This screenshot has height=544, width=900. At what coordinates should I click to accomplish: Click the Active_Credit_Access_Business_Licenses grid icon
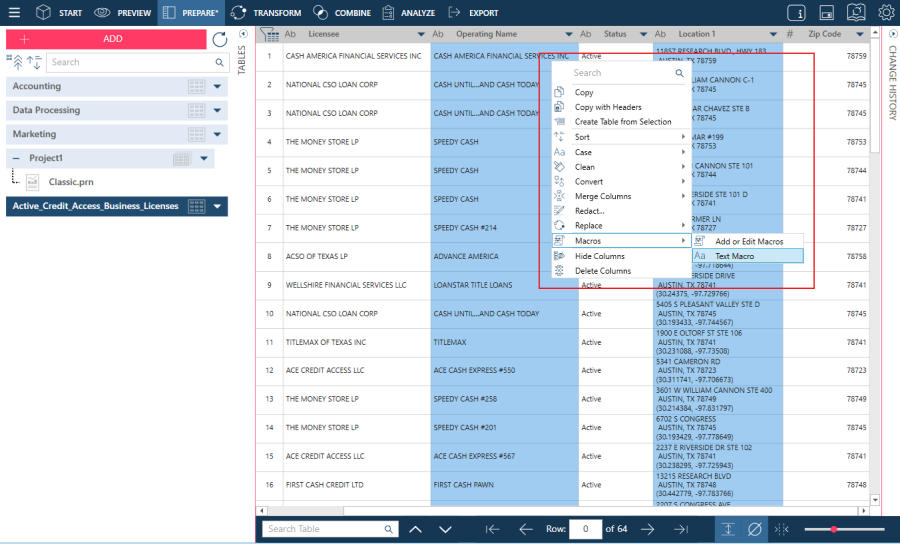[x=196, y=207]
